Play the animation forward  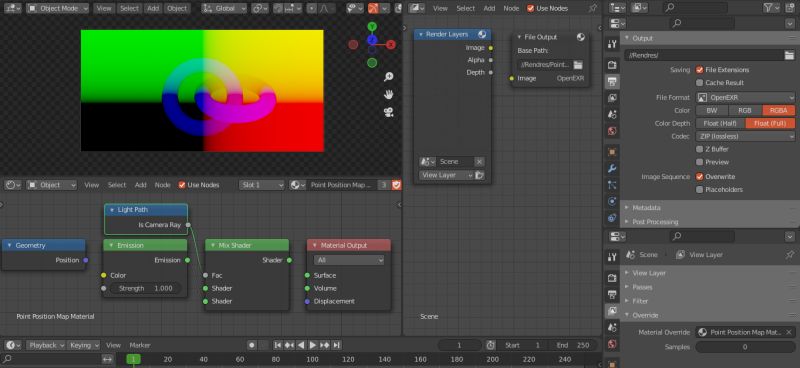click(313, 345)
